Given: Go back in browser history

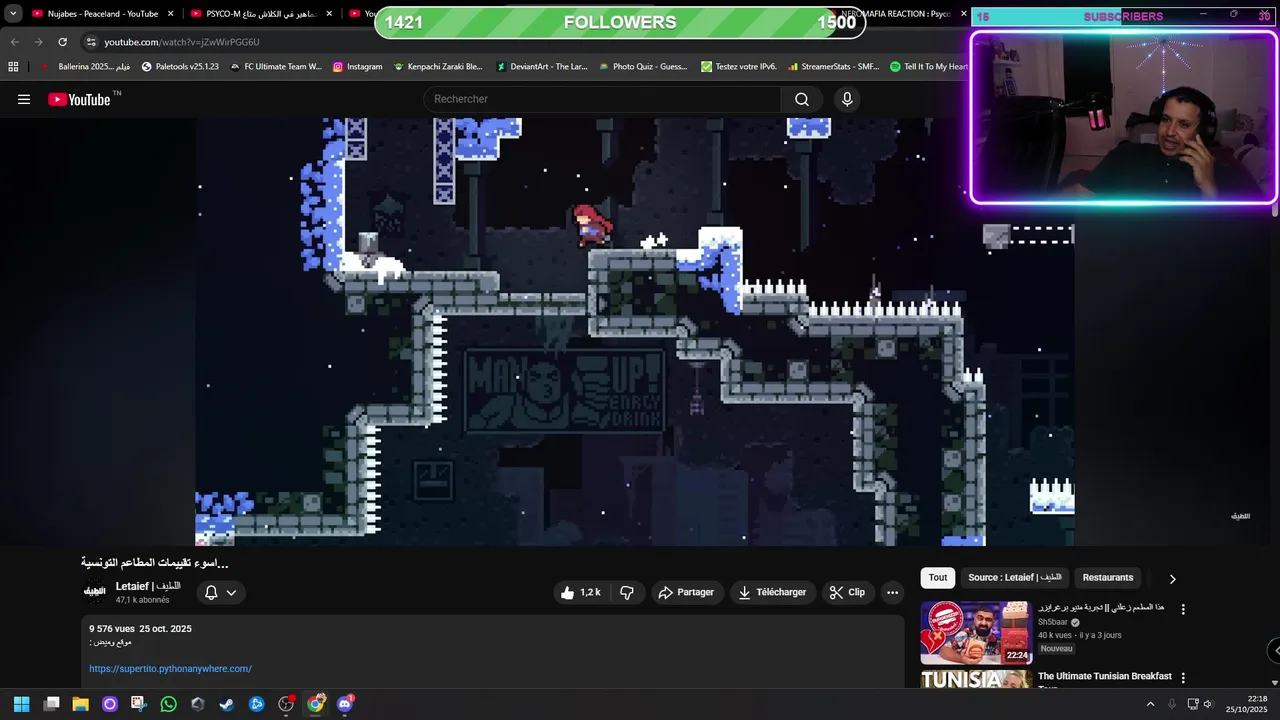Looking at the screenshot, I should [x=15, y=42].
